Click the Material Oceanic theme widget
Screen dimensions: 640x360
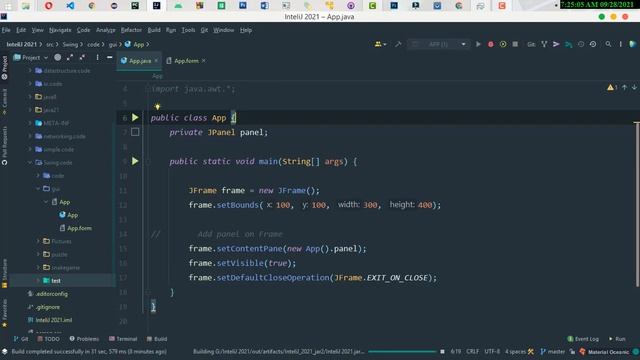pos(604,351)
